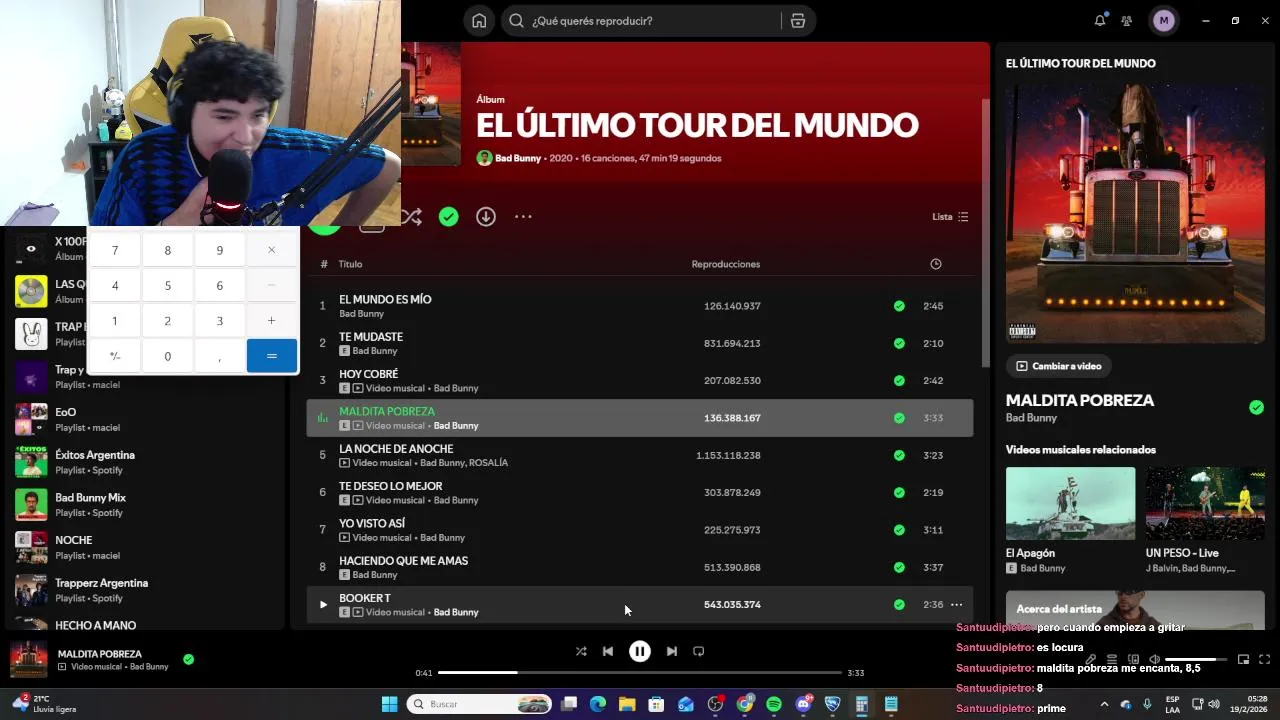Download the album
The image size is (1280, 720).
tap(486, 217)
